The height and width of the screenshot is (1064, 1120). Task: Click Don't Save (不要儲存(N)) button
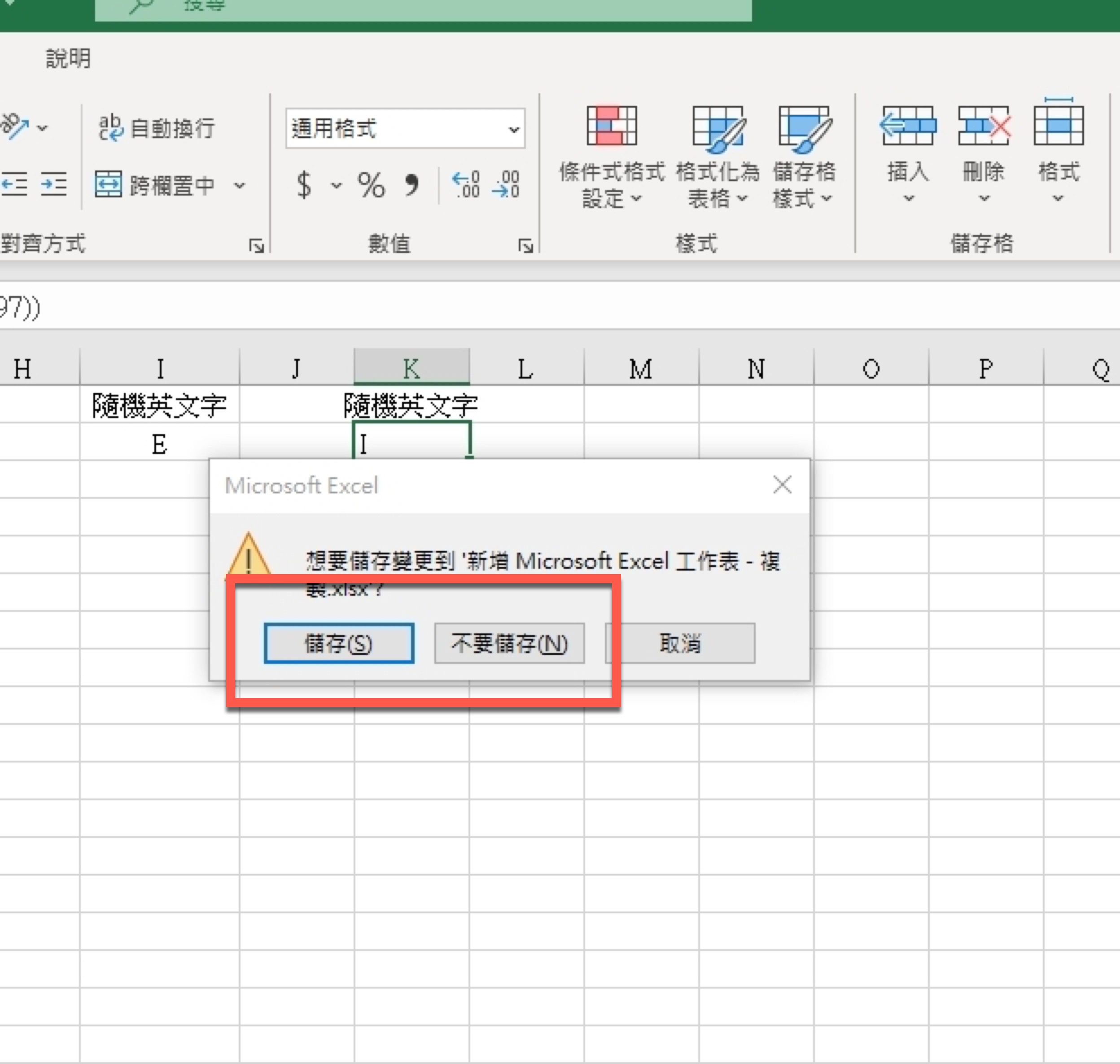[x=509, y=643]
